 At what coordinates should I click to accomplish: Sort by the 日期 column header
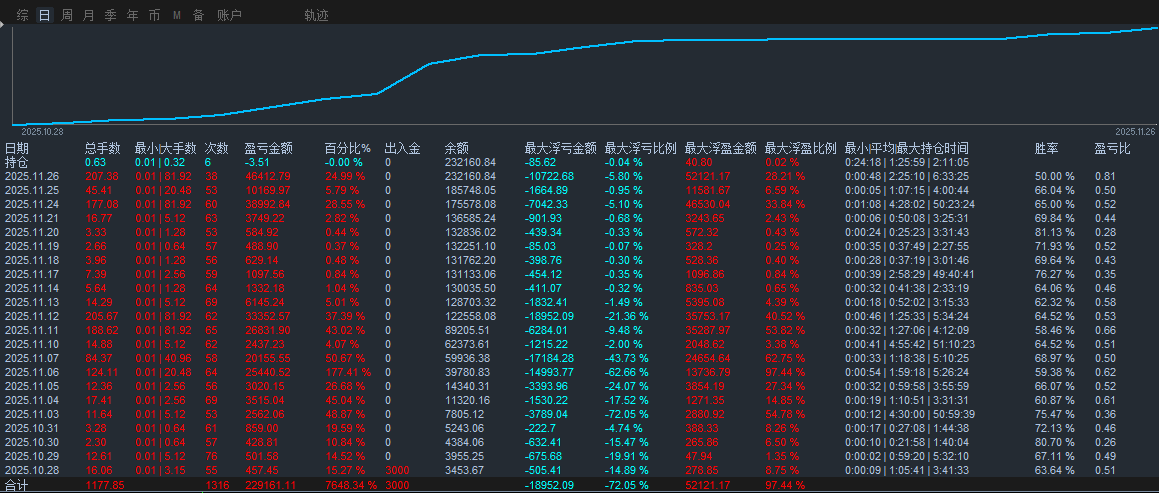tap(16, 149)
